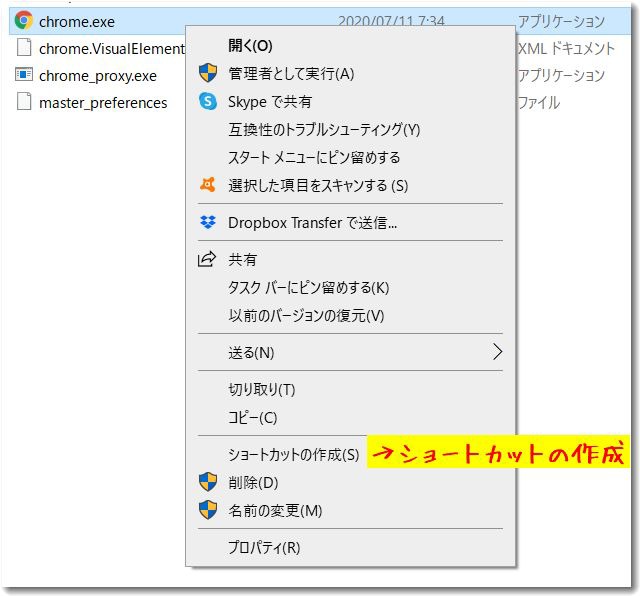Viewport: 640px width, 596px height.
Task: Click the share arrow icon beside 共有
Action: click(207, 259)
